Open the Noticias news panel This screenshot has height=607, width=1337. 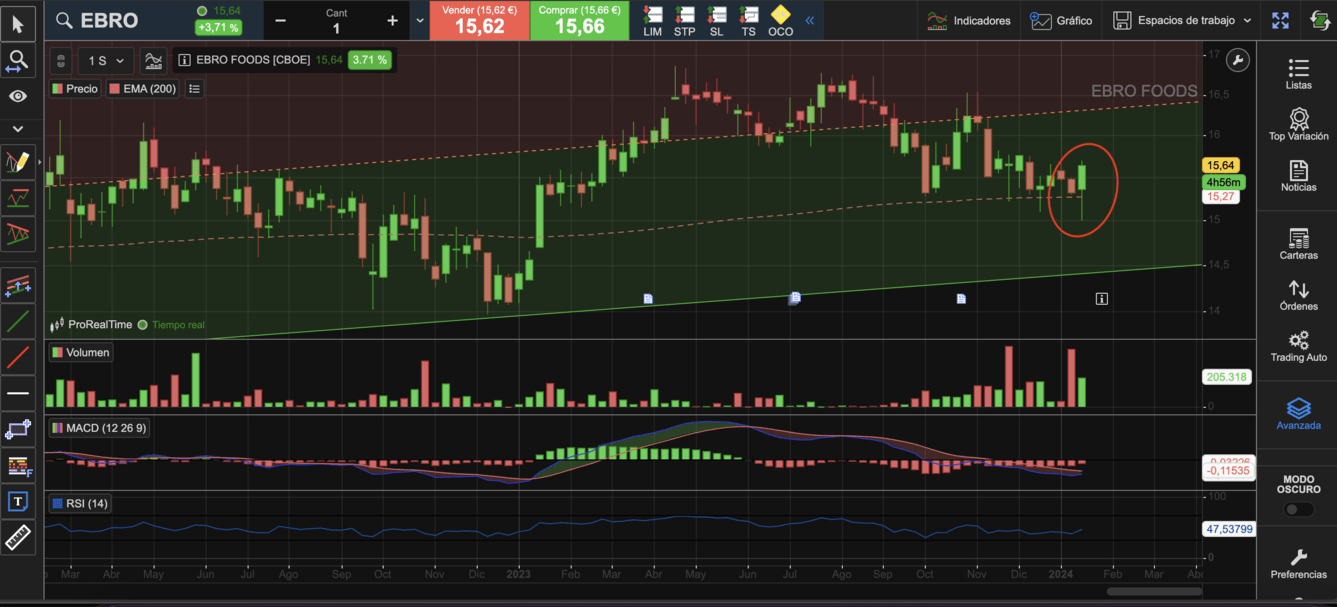(x=1299, y=176)
